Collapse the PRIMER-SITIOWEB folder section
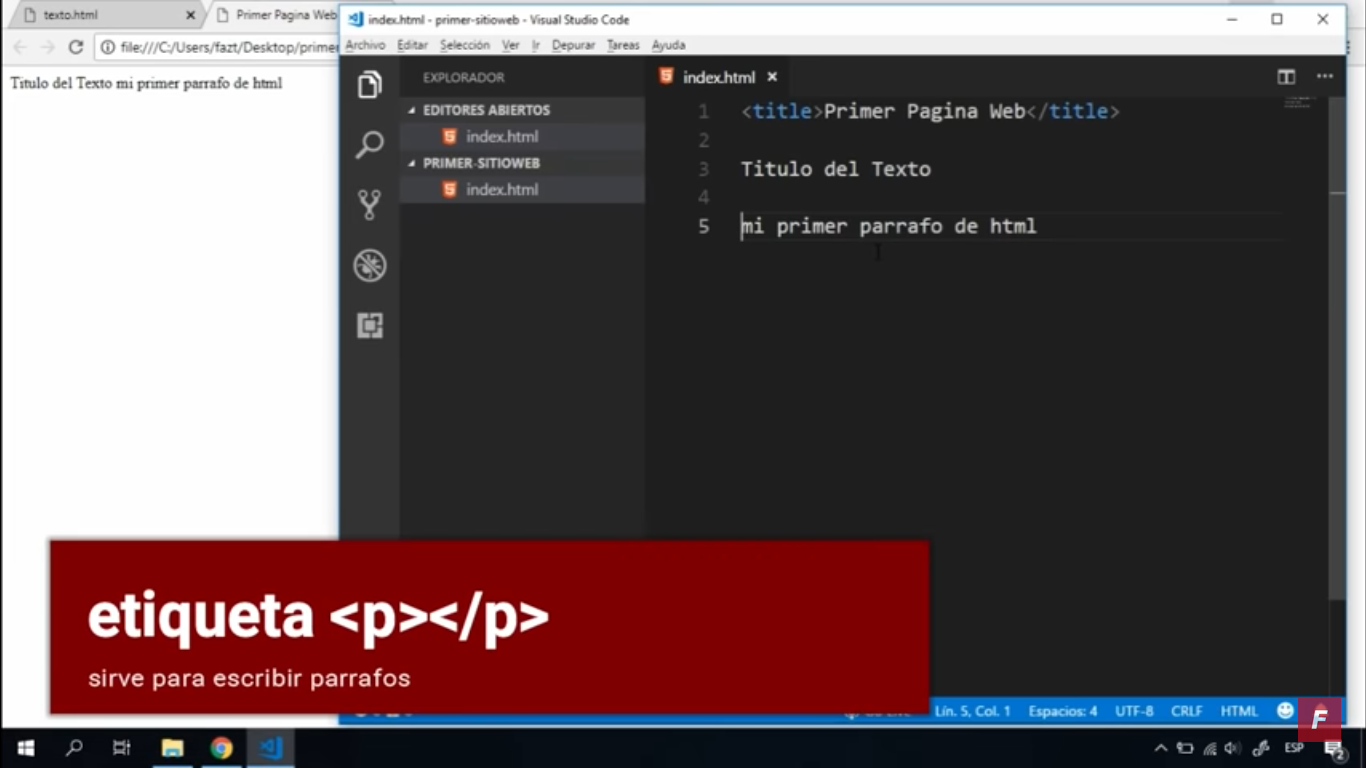Image resolution: width=1366 pixels, height=768 pixels. [x=481, y=163]
